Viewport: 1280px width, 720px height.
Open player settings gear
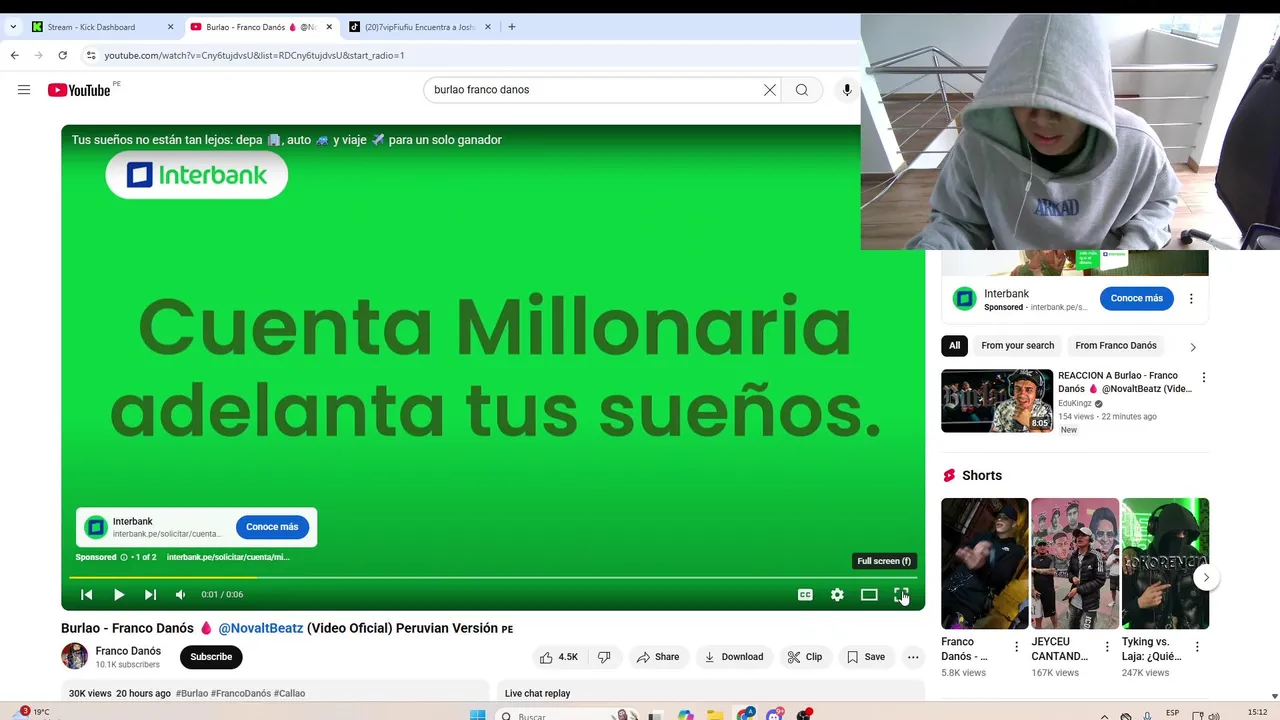(x=837, y=594)
